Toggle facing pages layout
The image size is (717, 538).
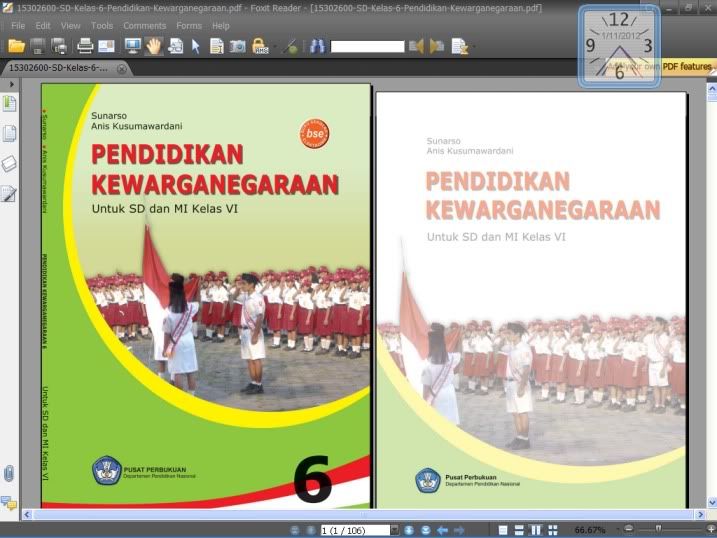point(535,530)
